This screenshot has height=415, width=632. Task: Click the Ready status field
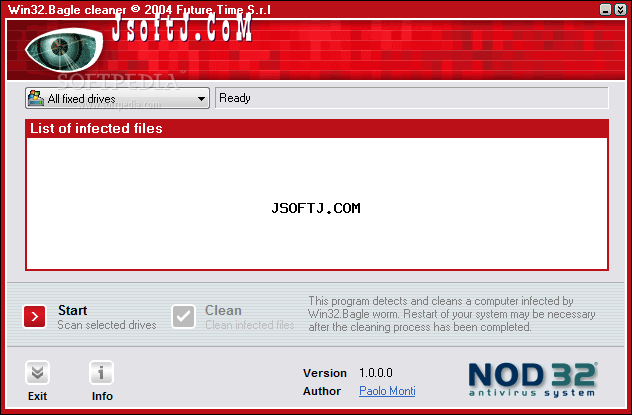412,98
